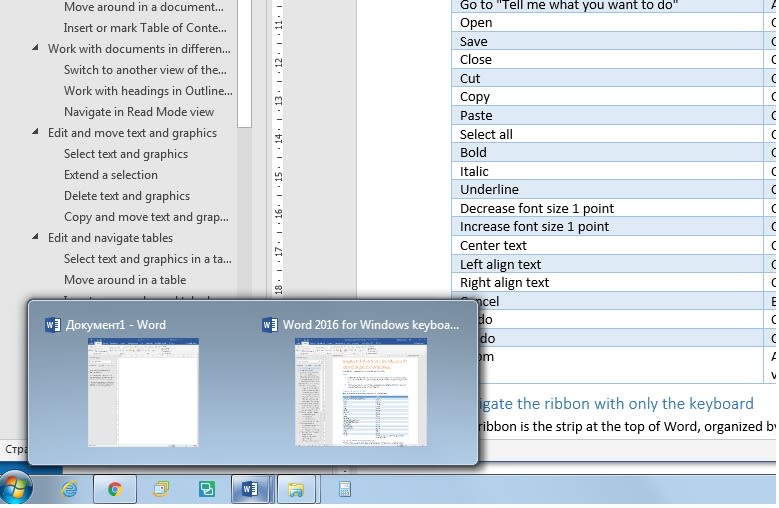Go to 'Extend a selection' heading
The width and height of the screenshot is (779, 508).
111,175
